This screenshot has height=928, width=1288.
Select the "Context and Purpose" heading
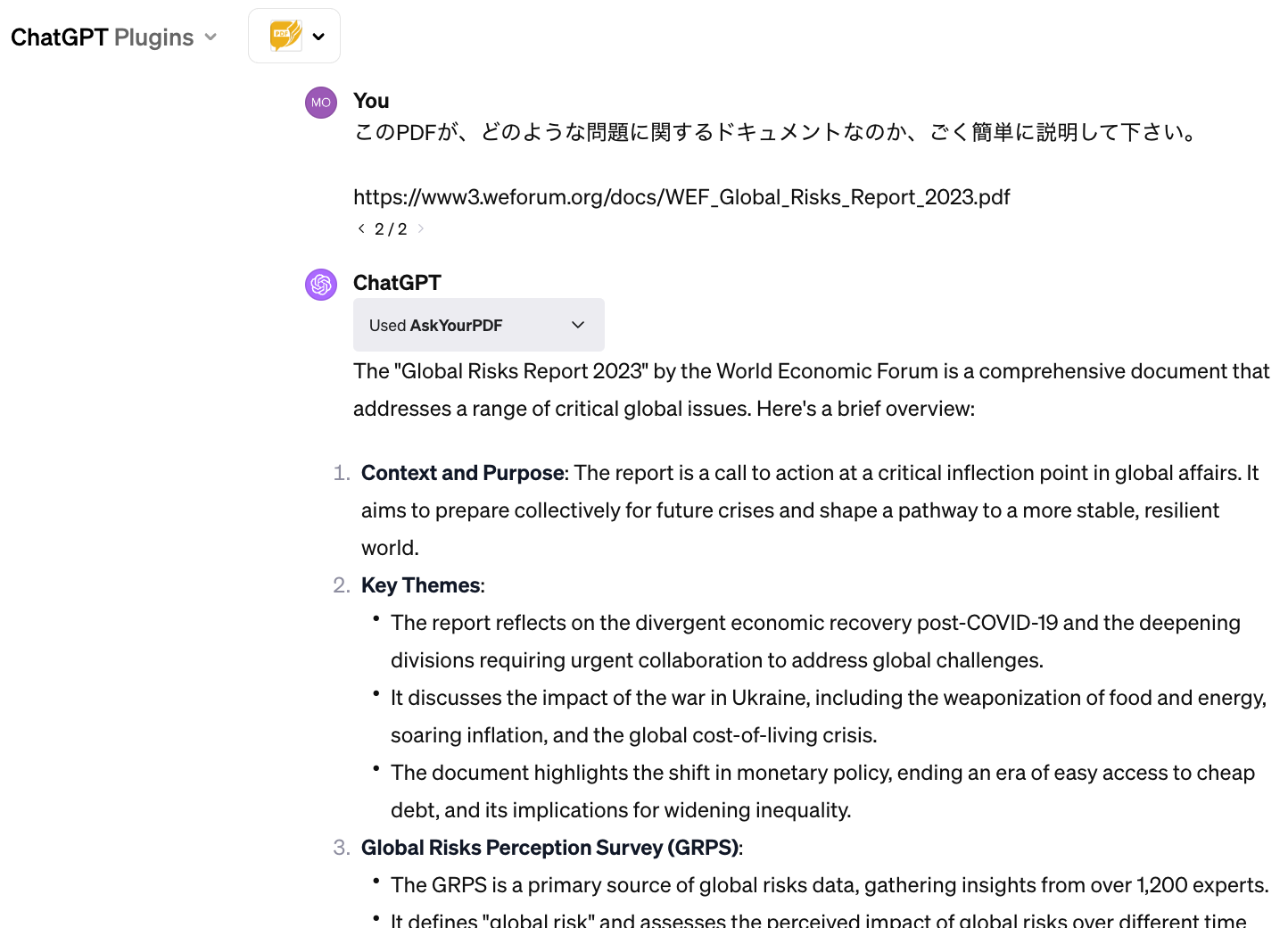[463, 473]
